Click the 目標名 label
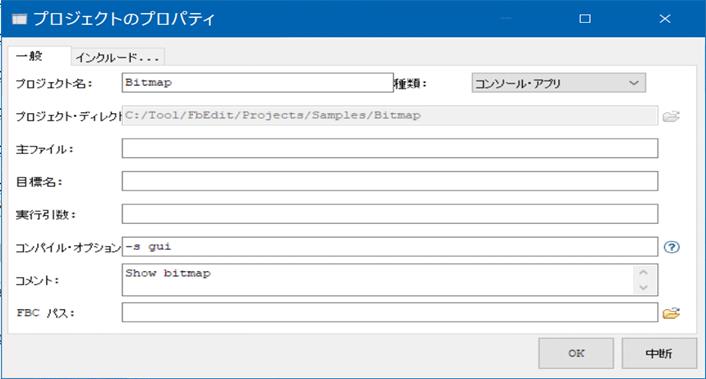 (x=39, y=182)
